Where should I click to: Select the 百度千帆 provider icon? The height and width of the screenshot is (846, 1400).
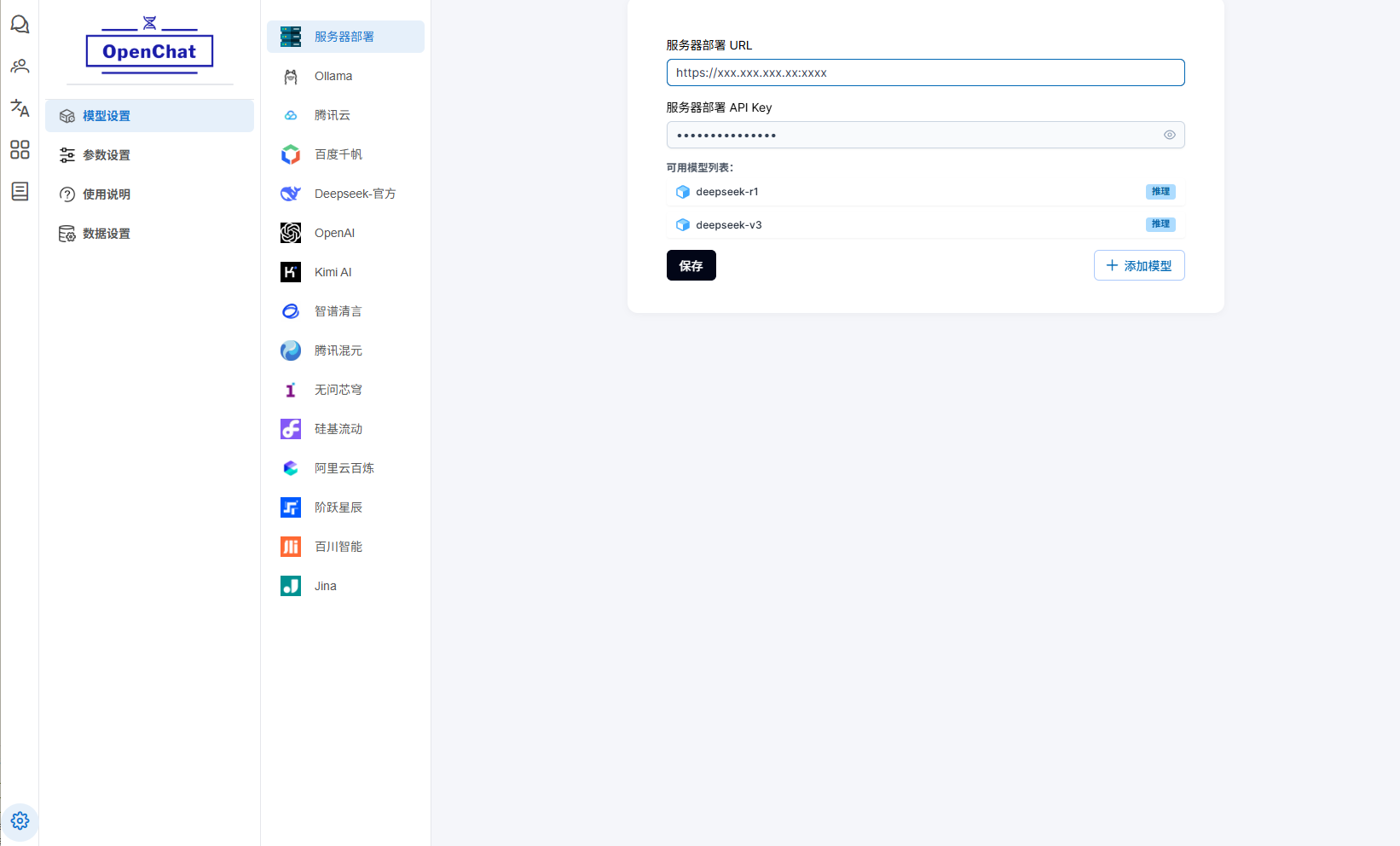pyautogui.click(x=291, y=154)
